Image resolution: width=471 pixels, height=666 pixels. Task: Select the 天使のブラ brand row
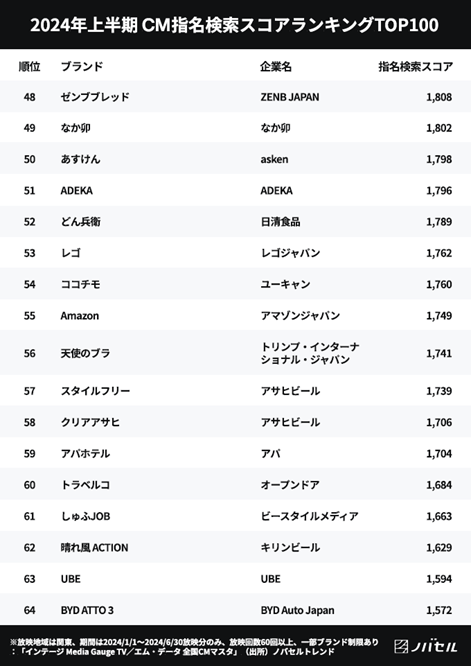click(x=235, y=353)
